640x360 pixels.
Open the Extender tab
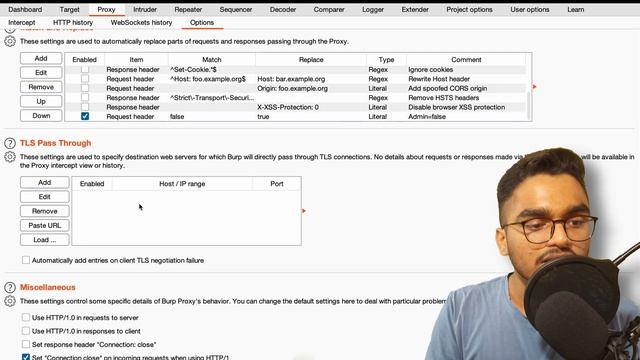click(x=415, y=9)
